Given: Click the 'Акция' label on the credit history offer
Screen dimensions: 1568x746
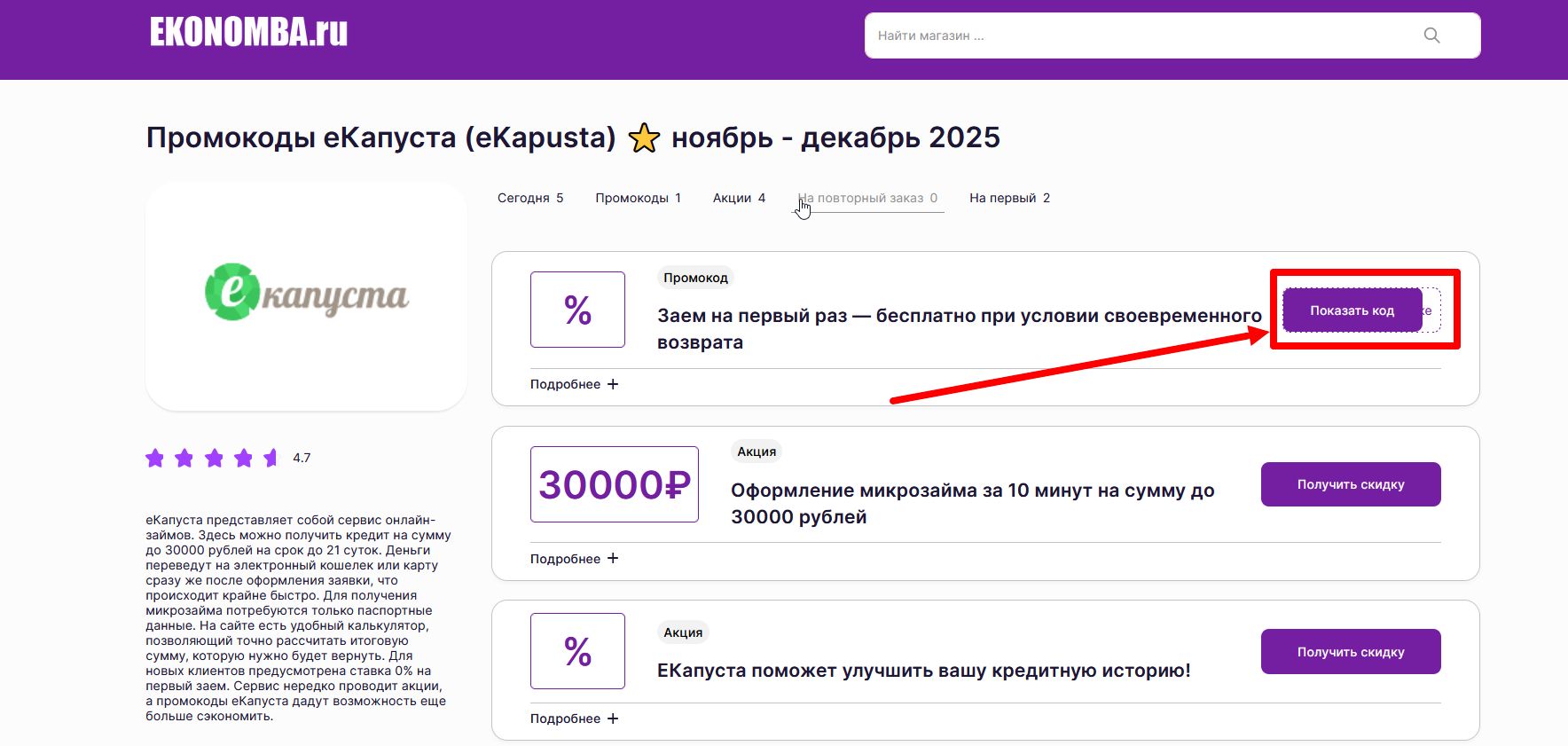Looking at the screenshot, I should coord(683,632).
